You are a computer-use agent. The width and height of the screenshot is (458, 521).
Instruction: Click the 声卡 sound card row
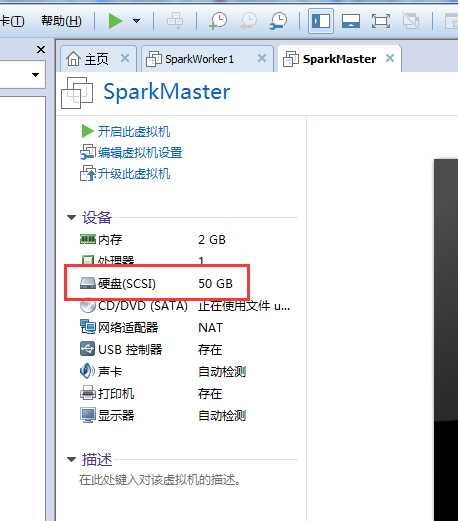coord(163,371)
